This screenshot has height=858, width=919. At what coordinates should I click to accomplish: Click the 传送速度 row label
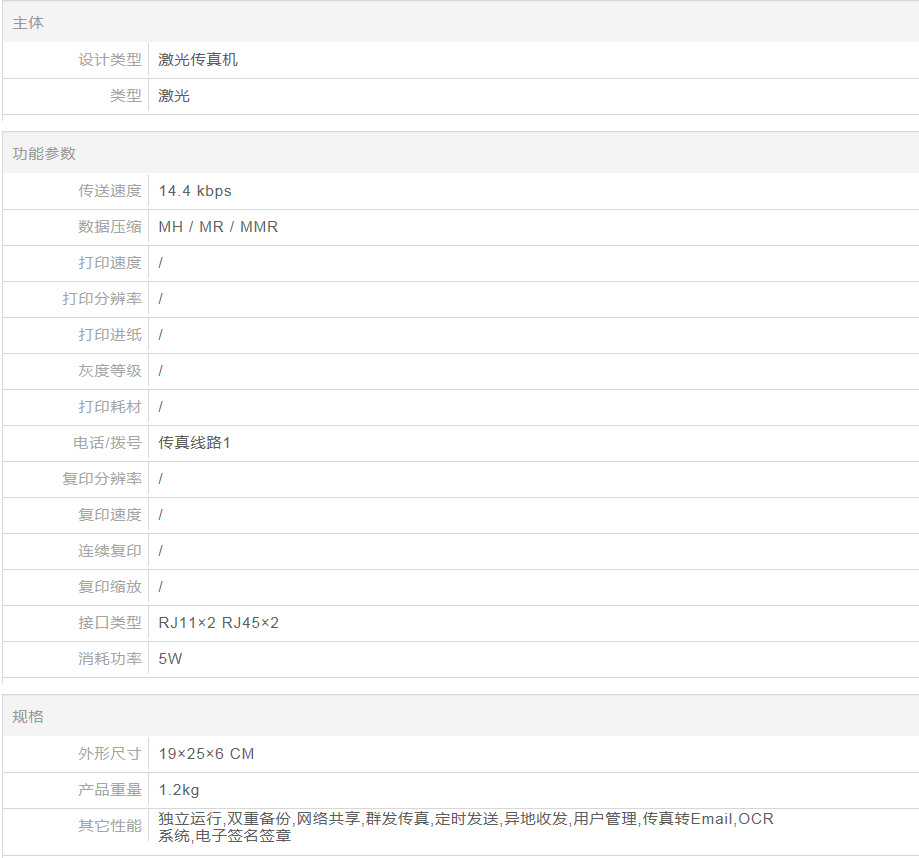tap(110, 190)
